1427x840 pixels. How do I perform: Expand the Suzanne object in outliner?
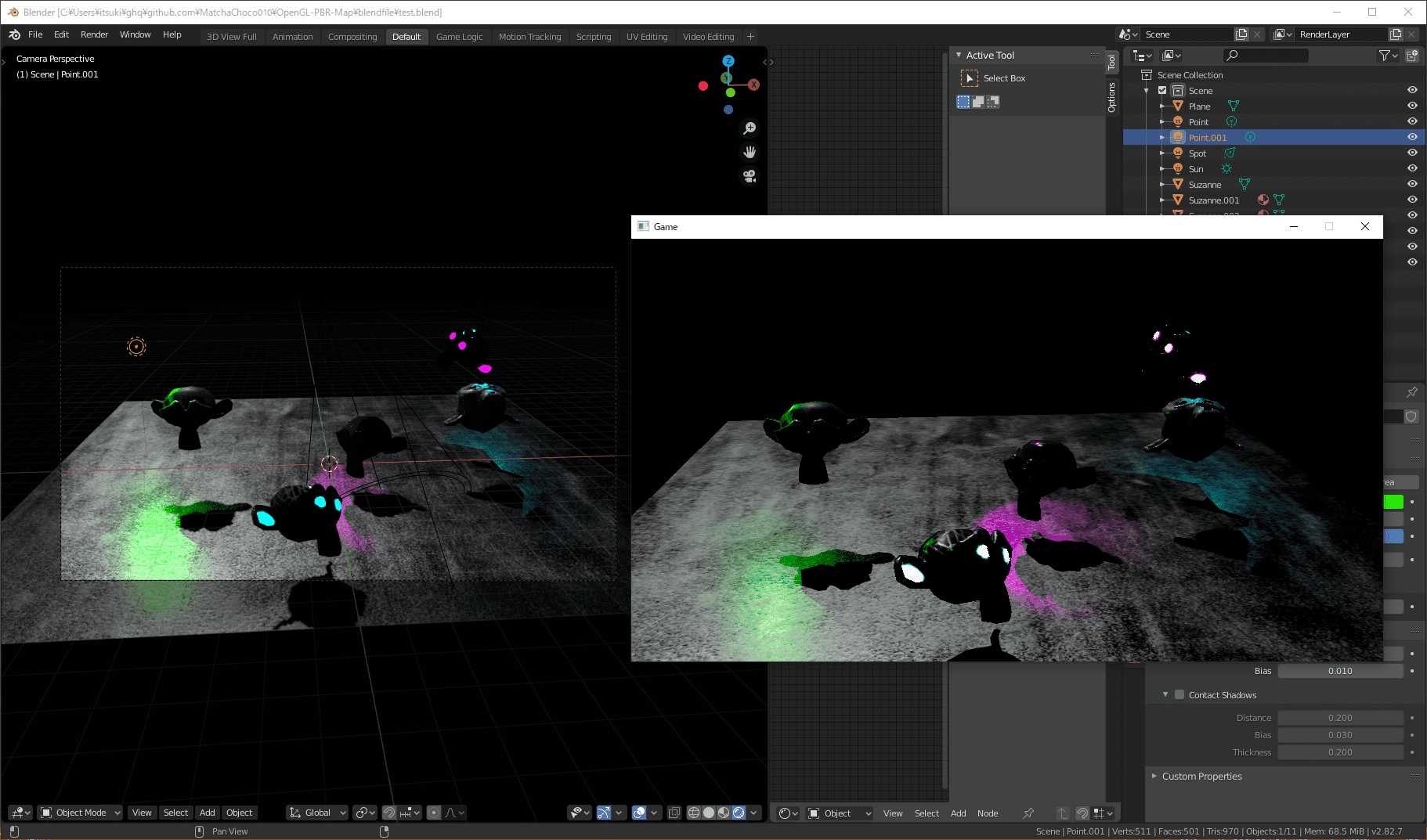pyautogui.click(x=1162, y=185)
